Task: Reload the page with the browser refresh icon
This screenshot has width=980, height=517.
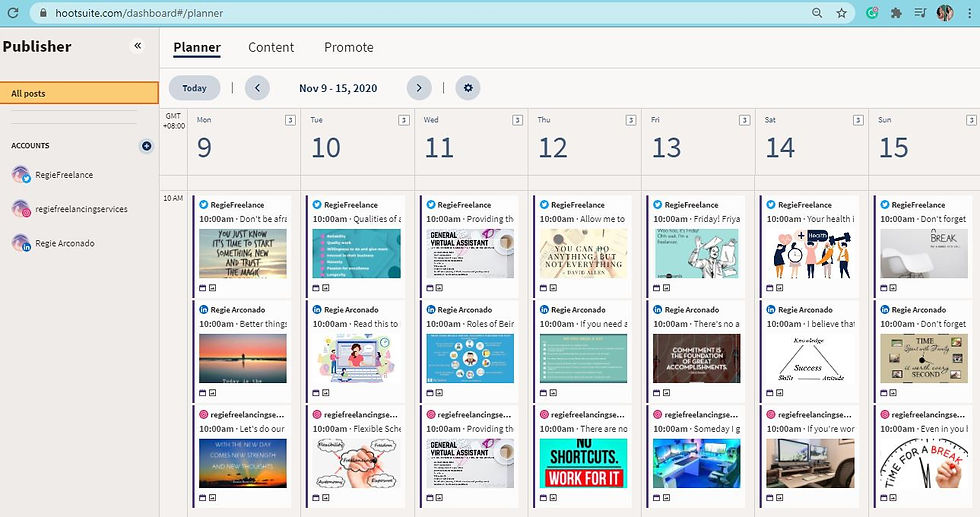Action: [x=12, y=13]
